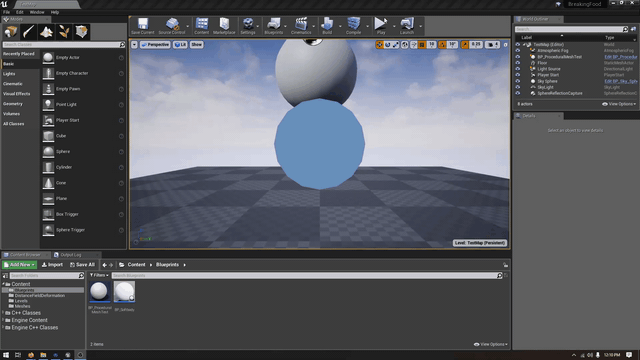Open the Edit menu
The width and height of the screenshot is (640, 360).
[x=20, y=12]
